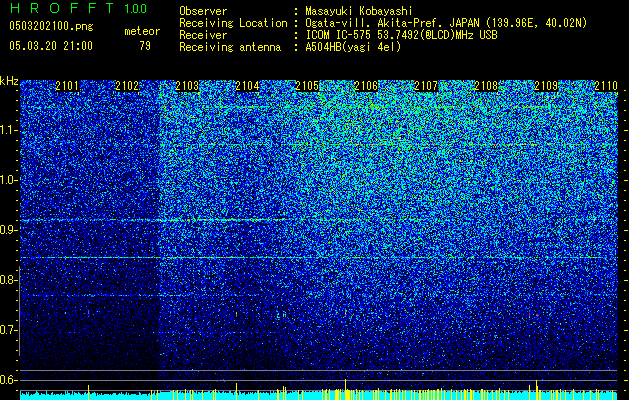Click the 1.1 kHz axis tick label

tap(8, 130)
